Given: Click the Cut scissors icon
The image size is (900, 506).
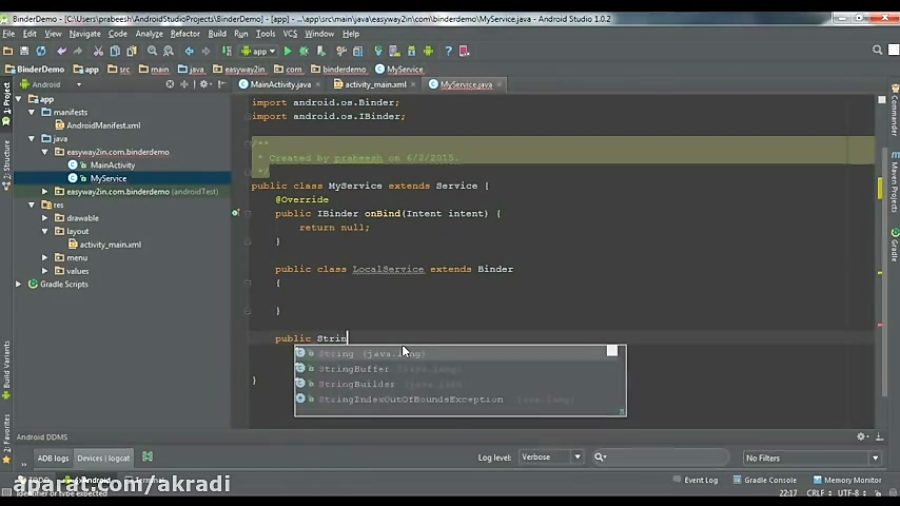Looking at the screenshot, I should coord(99,51).
